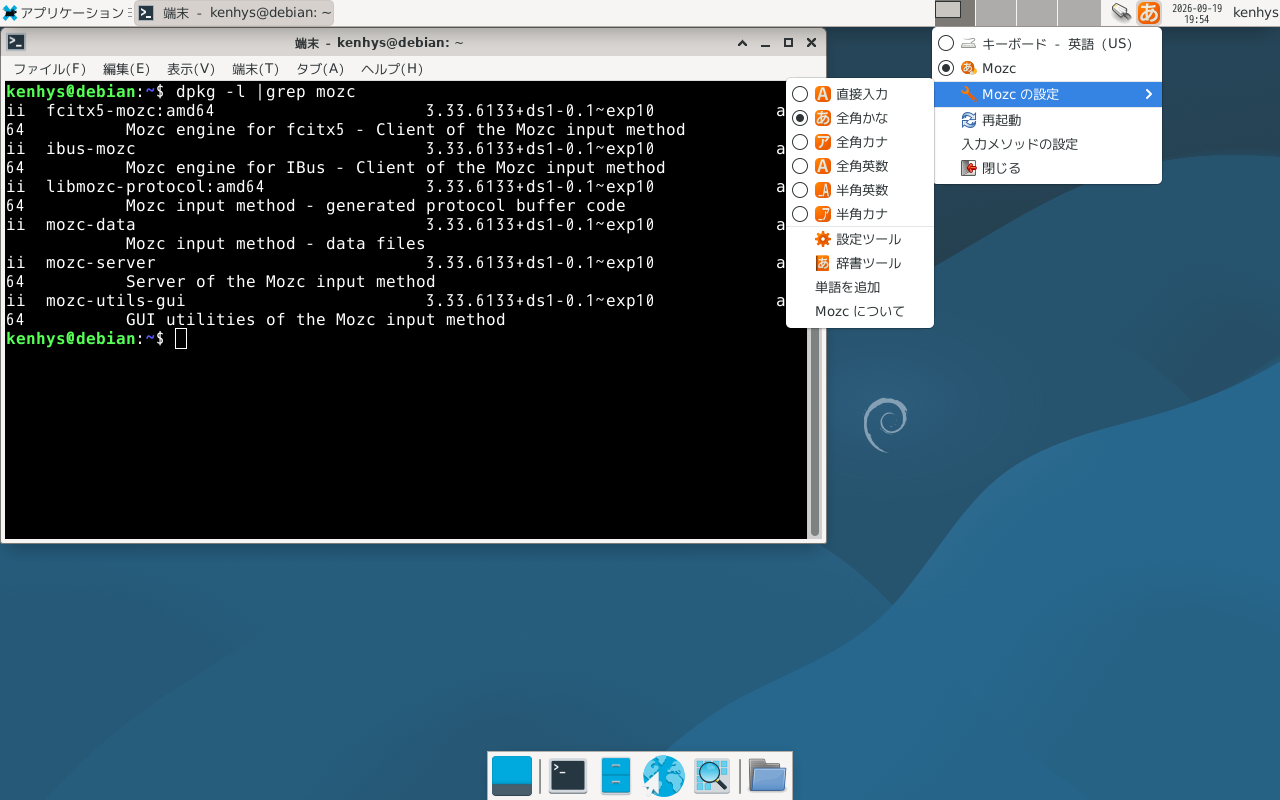Choose the Mozc input method radio entry
This screenshot has width=1280, height=800.
point(1047,68)
